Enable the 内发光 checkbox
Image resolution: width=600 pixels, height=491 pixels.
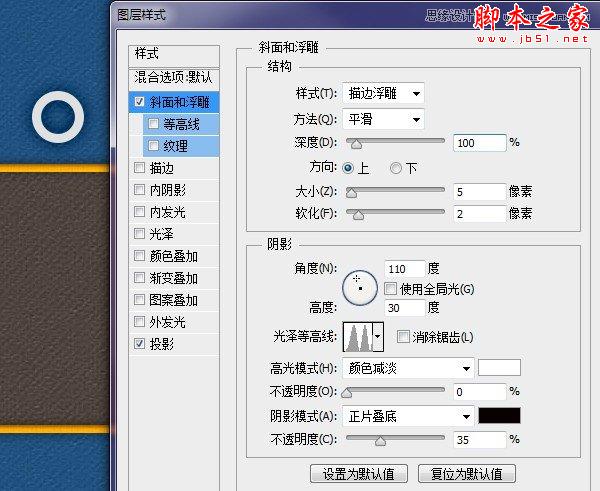pyautogui.click(x=139, y=212)
